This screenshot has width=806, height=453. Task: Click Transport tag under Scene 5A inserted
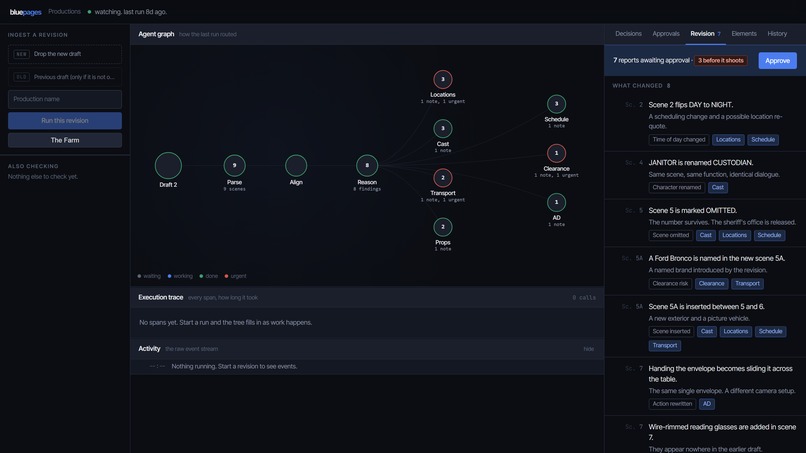pyautogui.click(x=665, y=346)
